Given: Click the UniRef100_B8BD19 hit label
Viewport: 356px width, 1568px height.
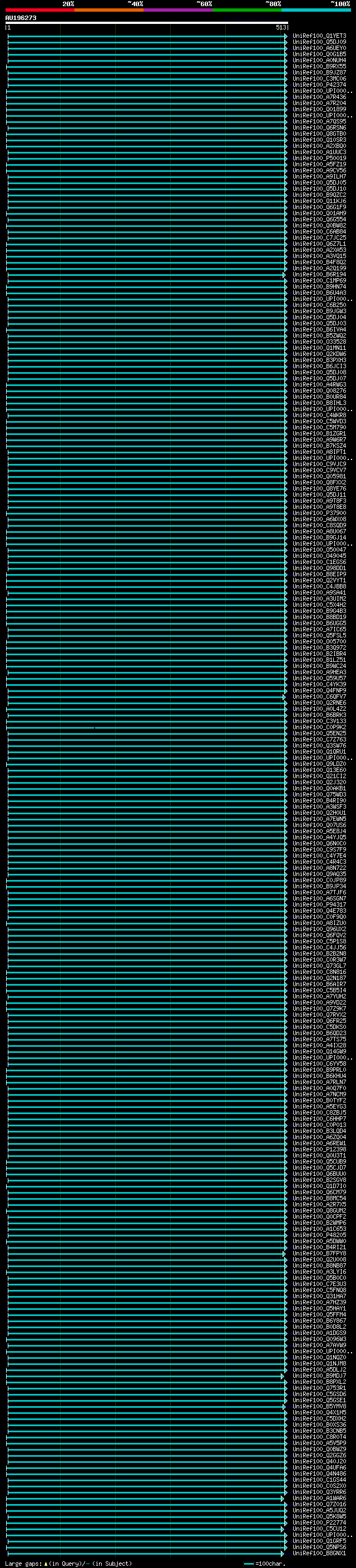Looking at the screenshot, I should coord(319,617).
